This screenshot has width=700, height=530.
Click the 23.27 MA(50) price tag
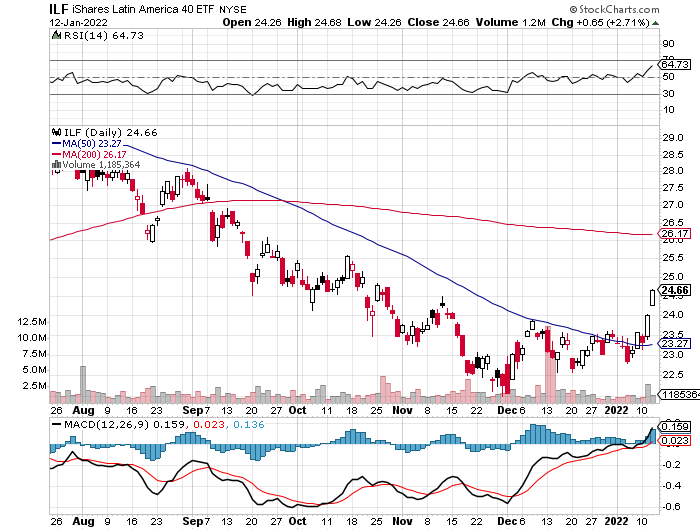(x=674, y=343)
